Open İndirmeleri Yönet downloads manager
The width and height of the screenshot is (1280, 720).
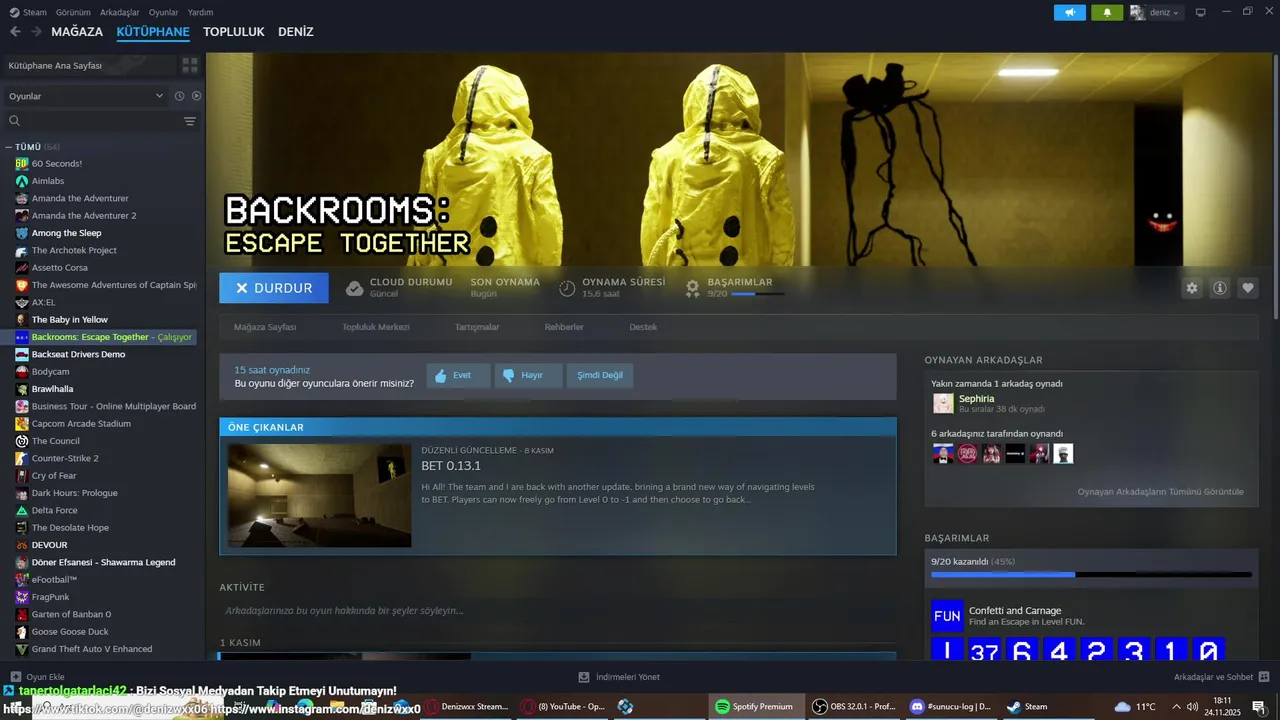point(619,677)
